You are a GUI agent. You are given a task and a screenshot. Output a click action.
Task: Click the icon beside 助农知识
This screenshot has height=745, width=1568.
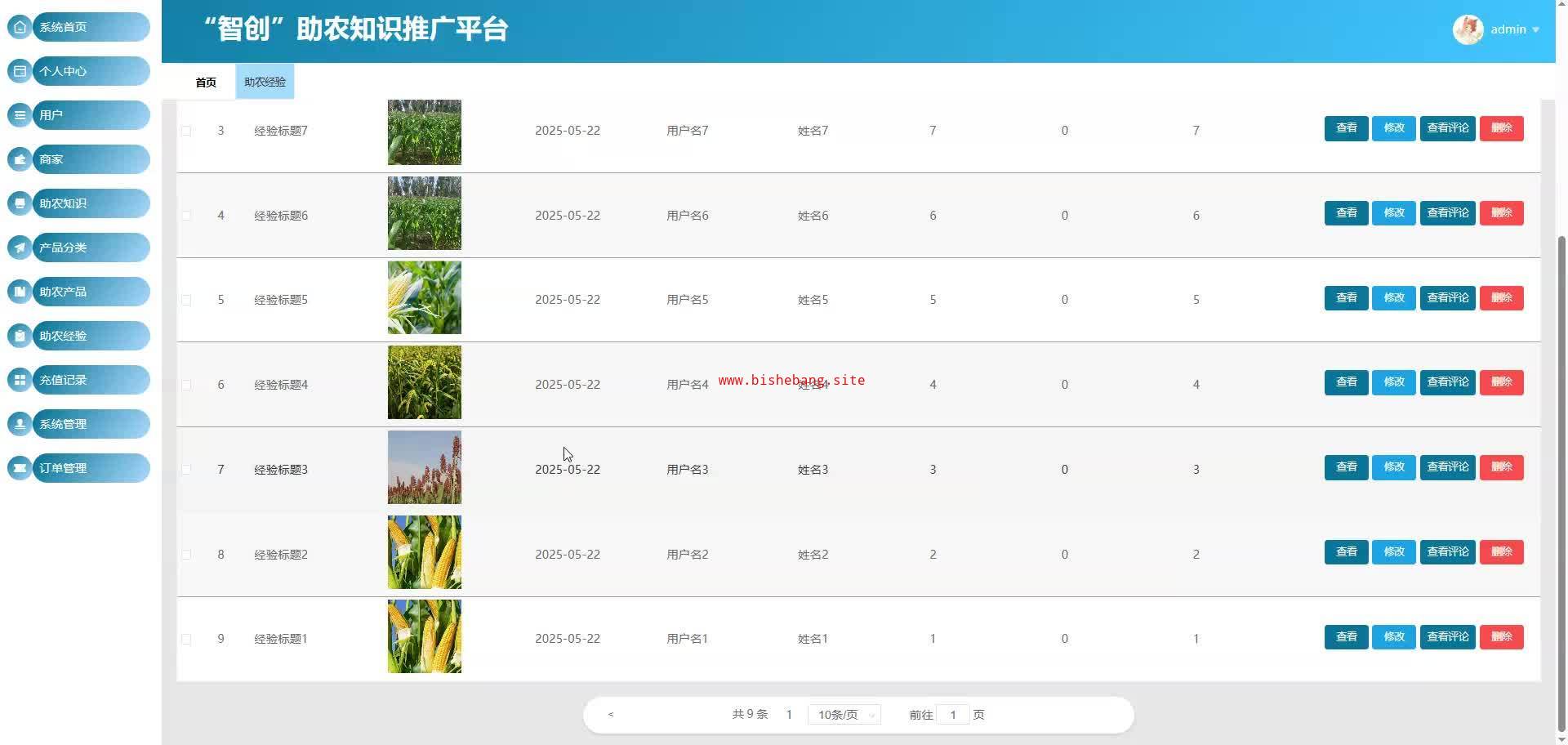click(20, 203)
